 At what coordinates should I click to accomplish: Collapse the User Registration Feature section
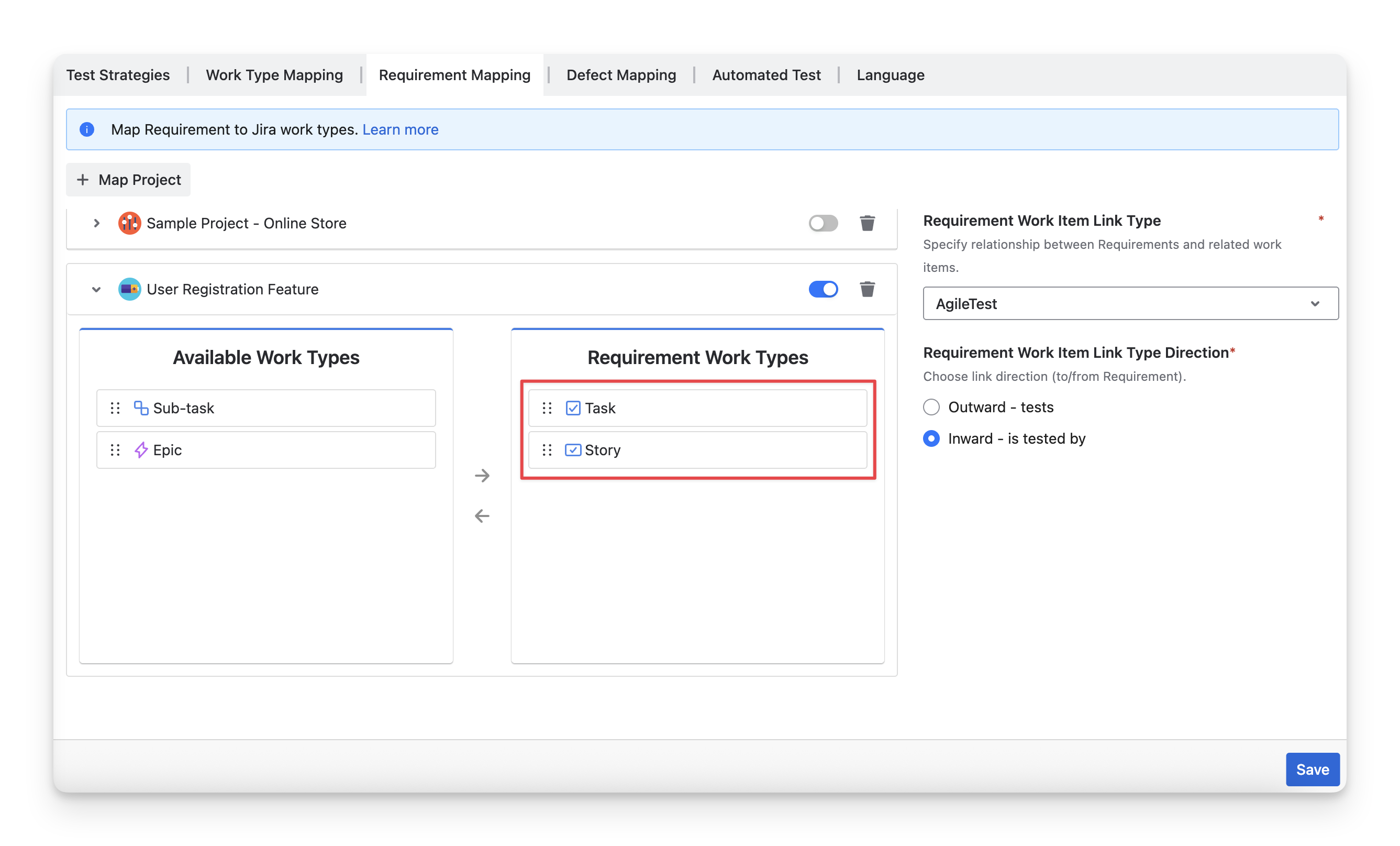point(96,289)
